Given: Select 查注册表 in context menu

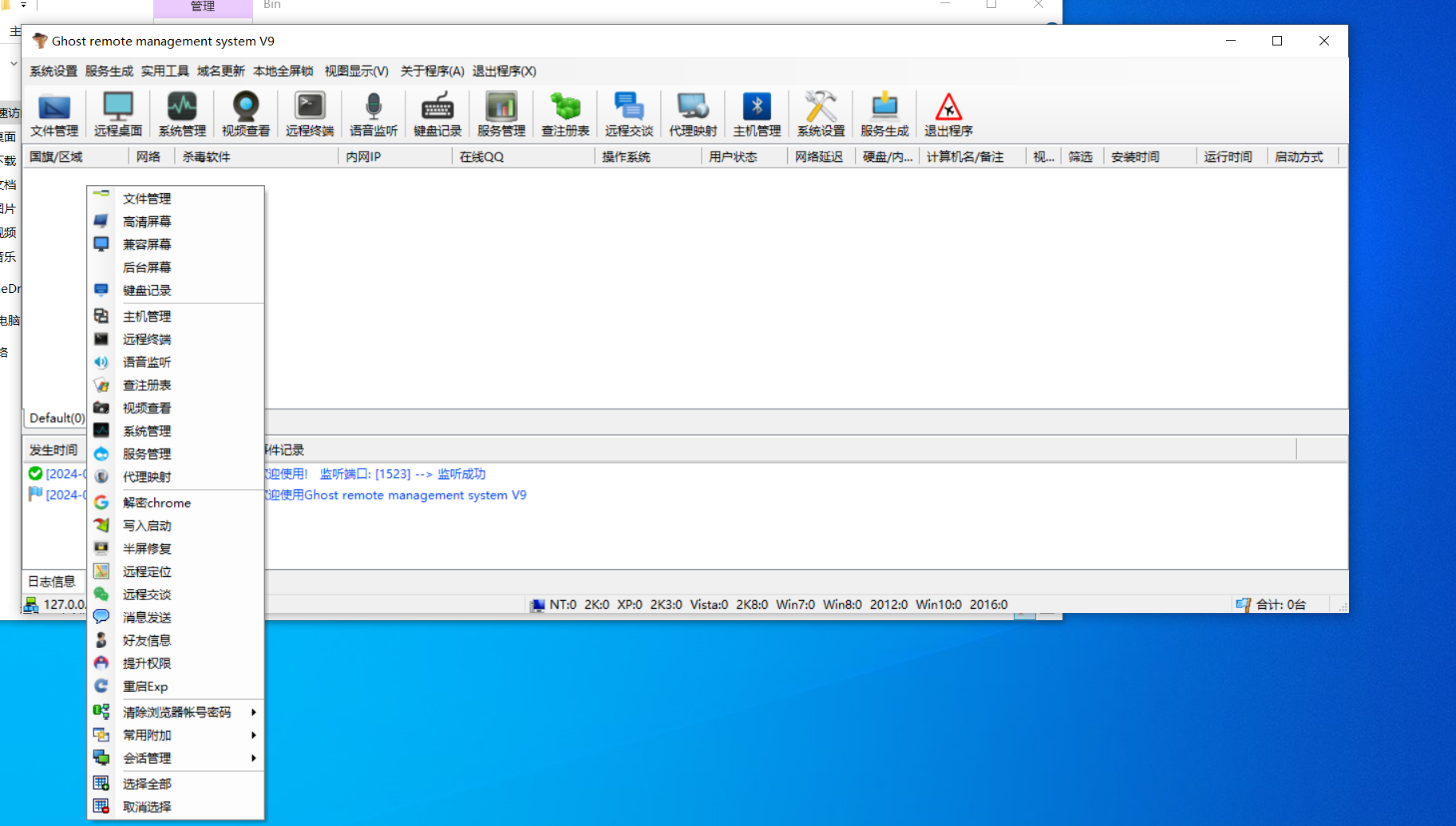Looking at the screenshot, I should point(176,385).
